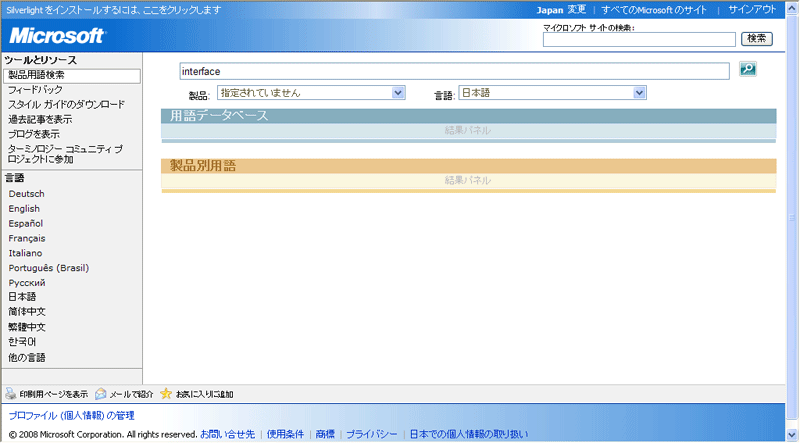Switch language to Português (Brasil)

point(48,268)
